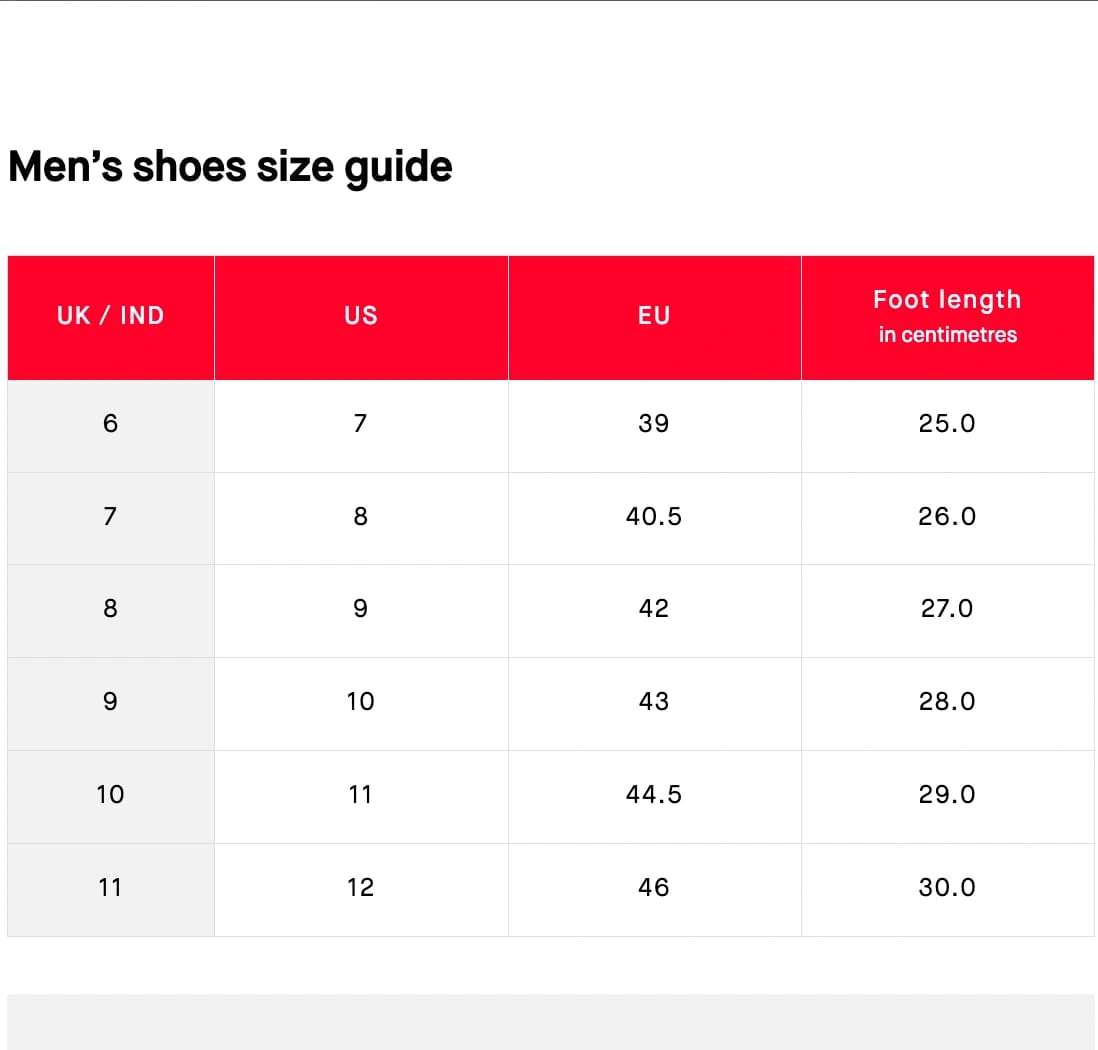The height and width of the screenshot is (1050, 1098).
Task: Click EU size 44.5 cell
Action: [x=655, y=797]
